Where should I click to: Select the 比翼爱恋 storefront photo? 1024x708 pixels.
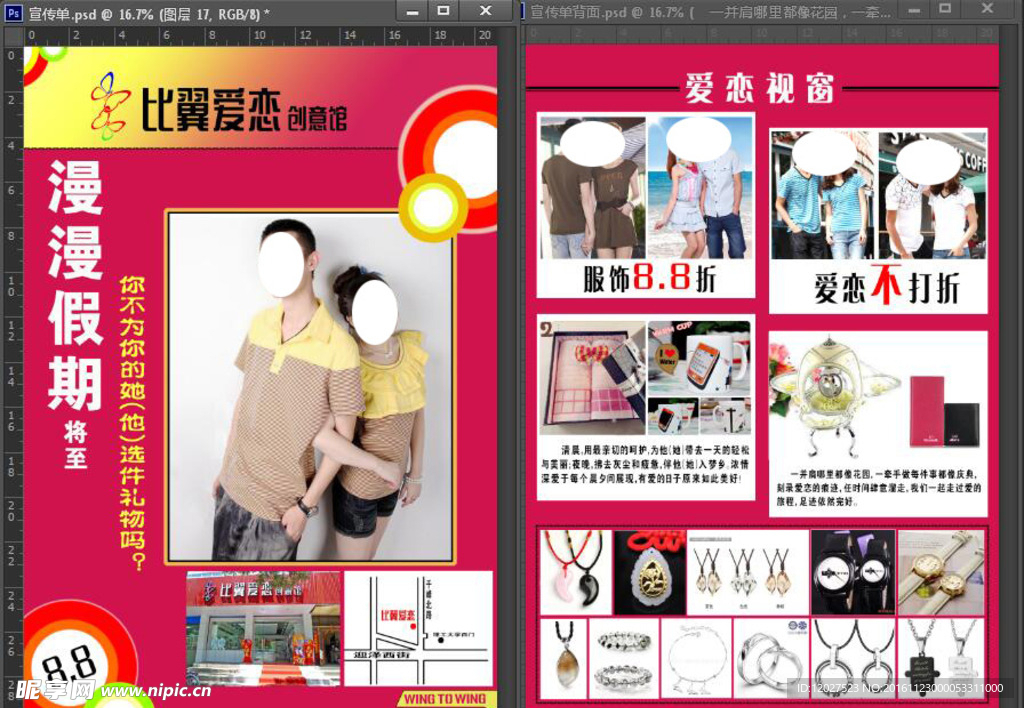263,628
